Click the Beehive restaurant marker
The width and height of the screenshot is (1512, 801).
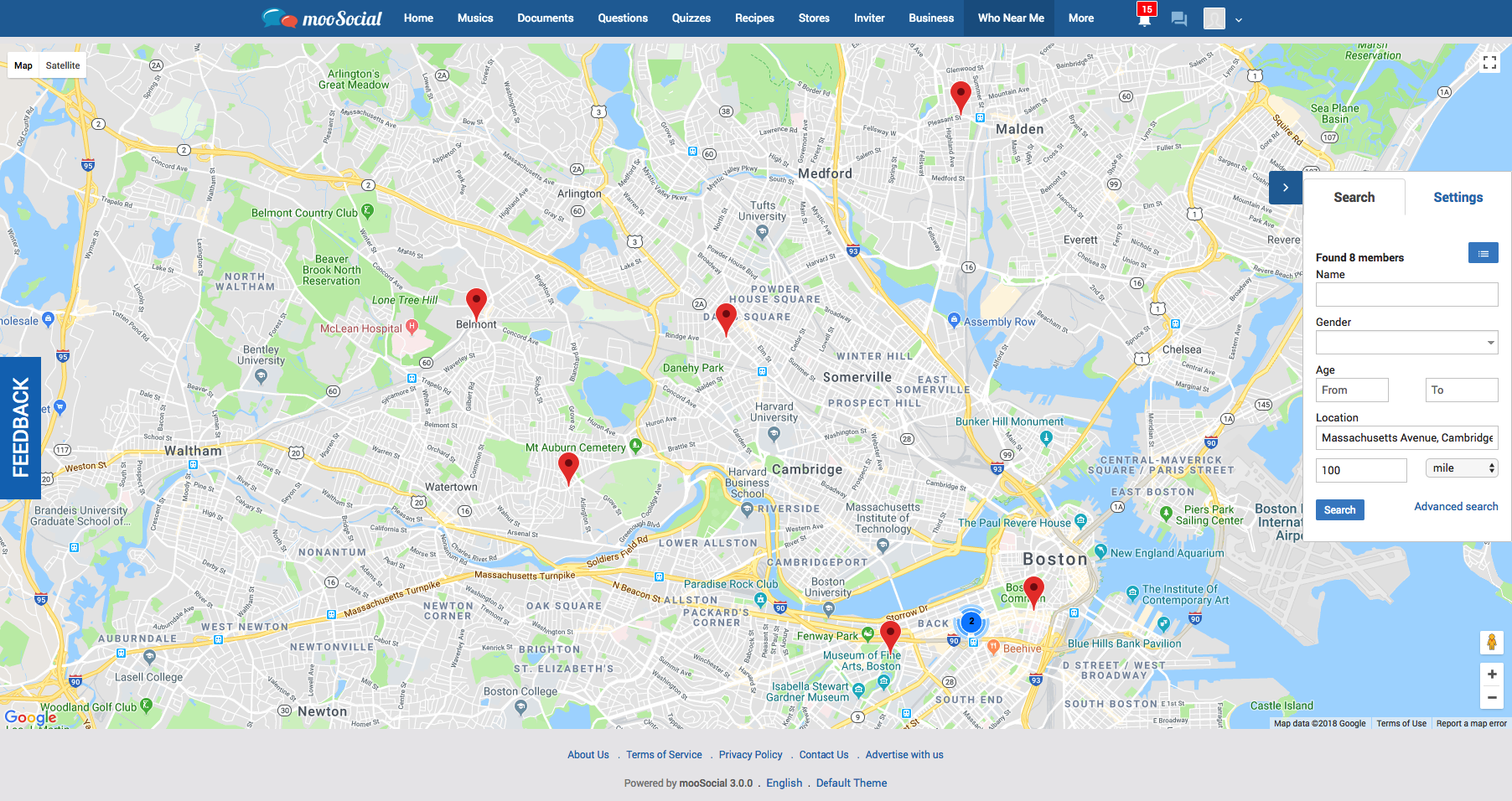(993, 646)
